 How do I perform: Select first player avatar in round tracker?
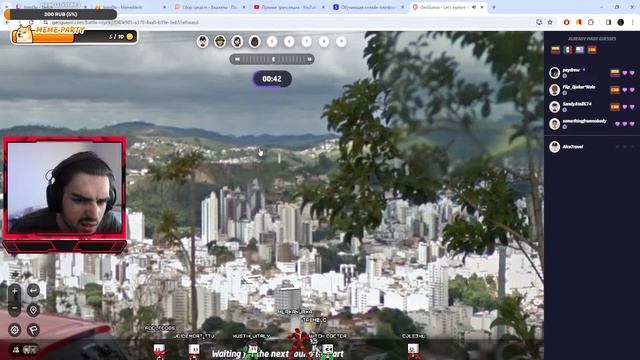point(202,41)
